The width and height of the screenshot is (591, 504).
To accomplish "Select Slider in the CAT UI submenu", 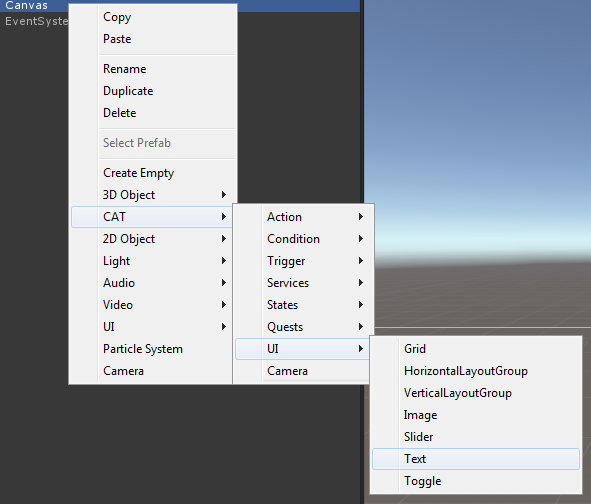I will [476, 437].
